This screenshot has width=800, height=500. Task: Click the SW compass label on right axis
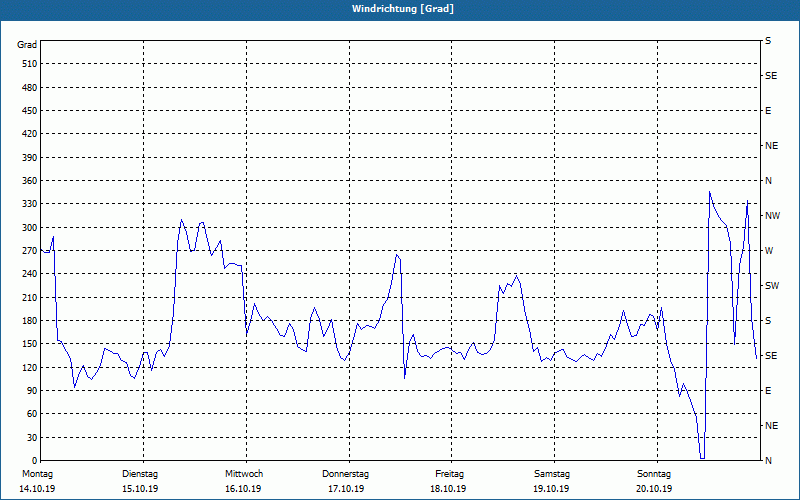(x=771, y=286)
